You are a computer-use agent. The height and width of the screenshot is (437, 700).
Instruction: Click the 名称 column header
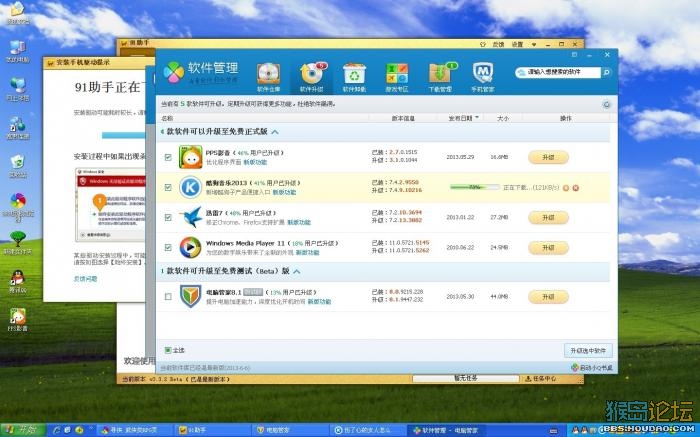(167, 118)
